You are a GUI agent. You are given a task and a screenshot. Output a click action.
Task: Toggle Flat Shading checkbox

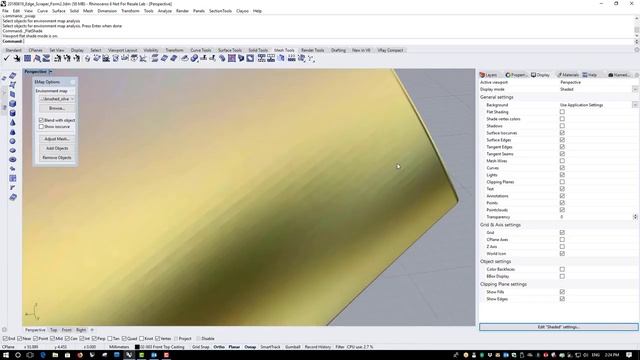click(x=562, y=112)
